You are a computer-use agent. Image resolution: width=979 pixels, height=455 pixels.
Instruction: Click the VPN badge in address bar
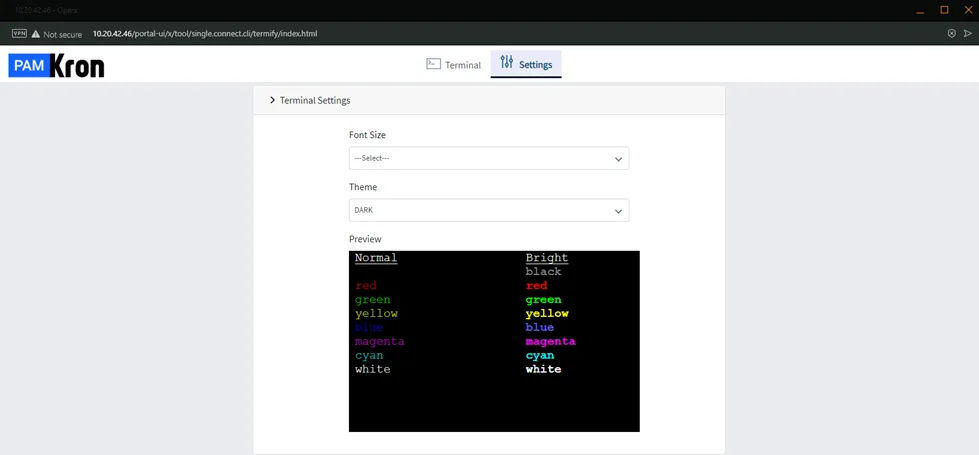19,34
